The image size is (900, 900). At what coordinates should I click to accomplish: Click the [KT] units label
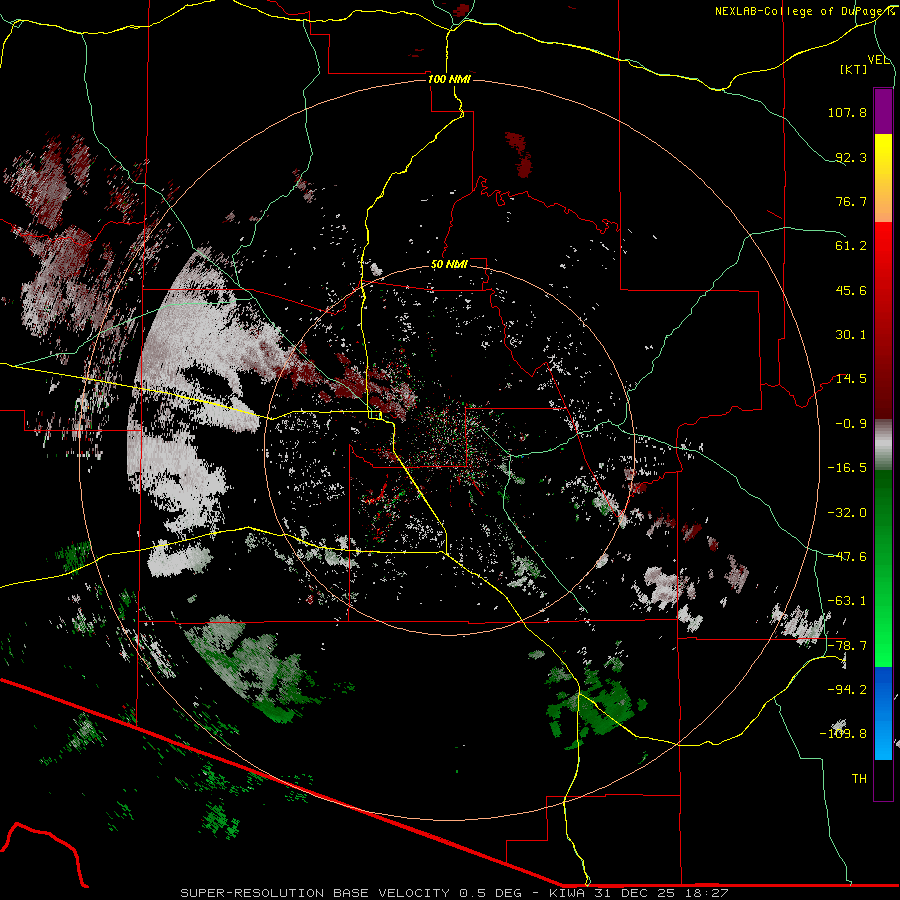(854, 69)
